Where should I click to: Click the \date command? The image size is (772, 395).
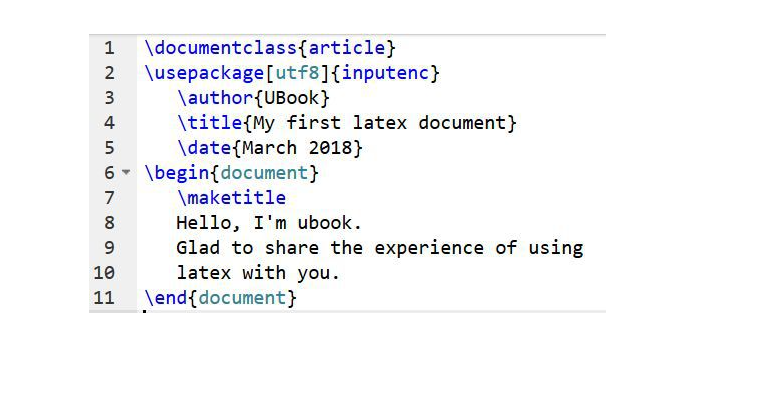[x=204, y=148]
